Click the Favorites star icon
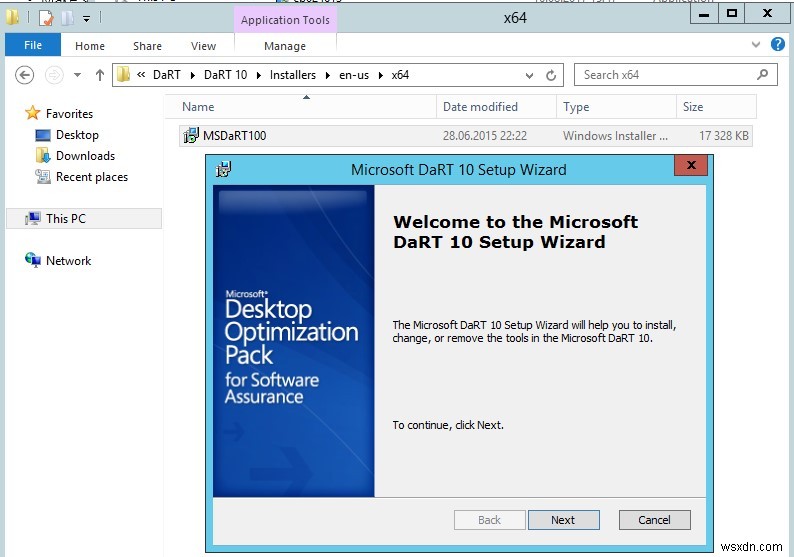The height and width of the screenshot is (557, 794). pyautogui.click(x=32, y=112)
